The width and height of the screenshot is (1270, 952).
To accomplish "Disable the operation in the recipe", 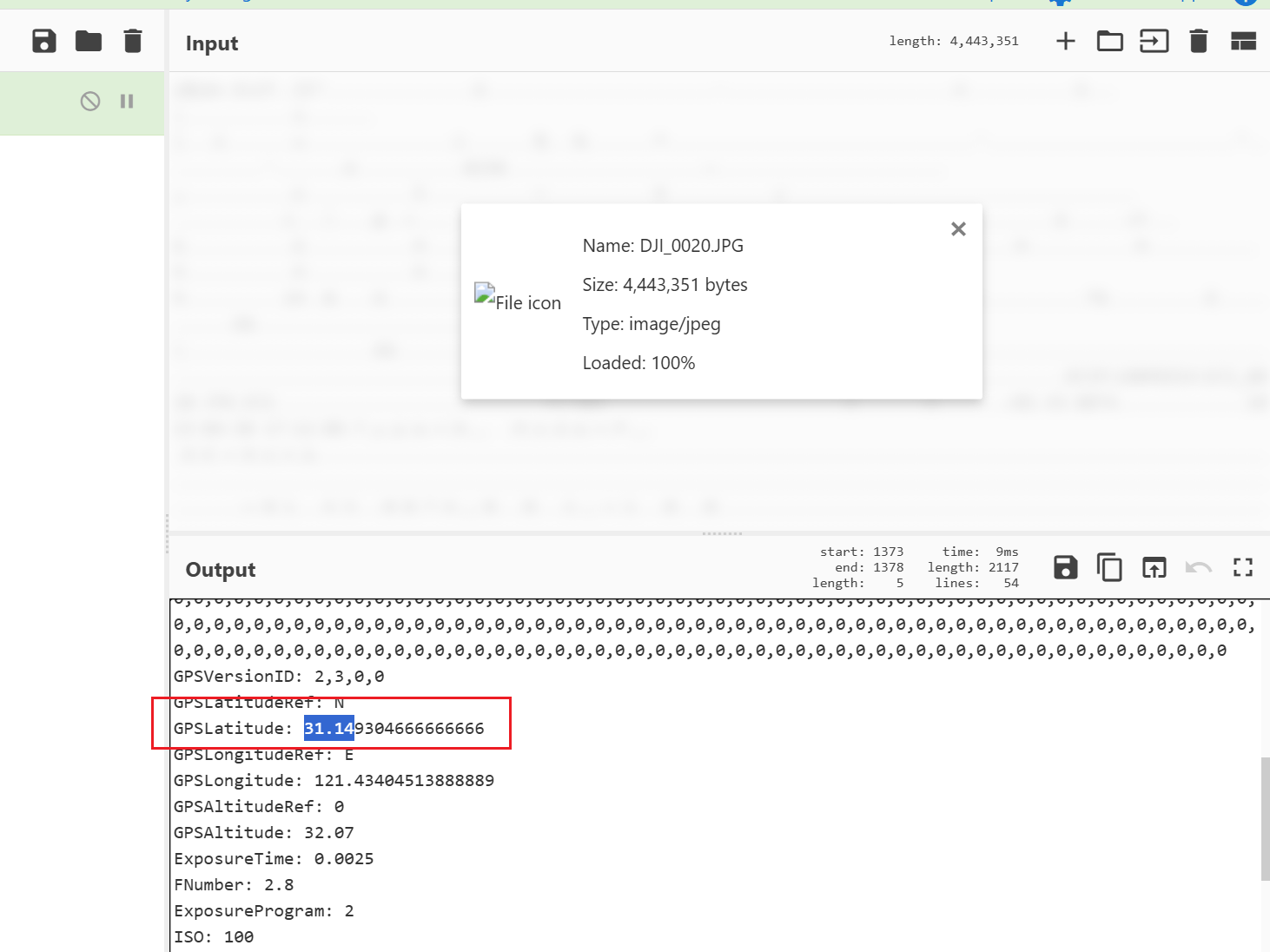I will click(x=90, y=102).
